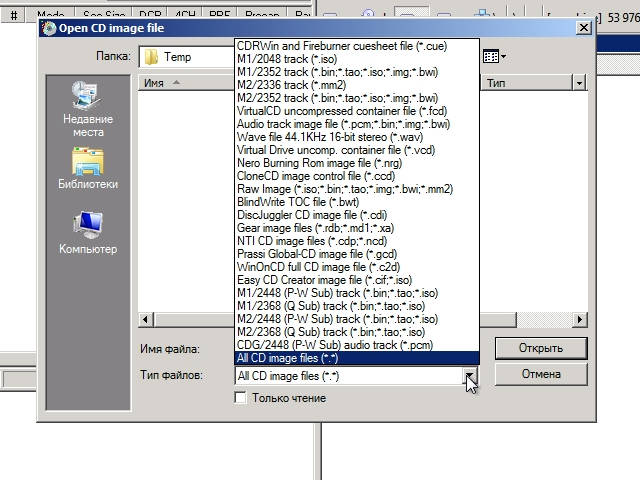Select Nero Burning Rom image file (*.nrg)
Viewport: 640px width, 480px height.
click(x=318, y=163)
